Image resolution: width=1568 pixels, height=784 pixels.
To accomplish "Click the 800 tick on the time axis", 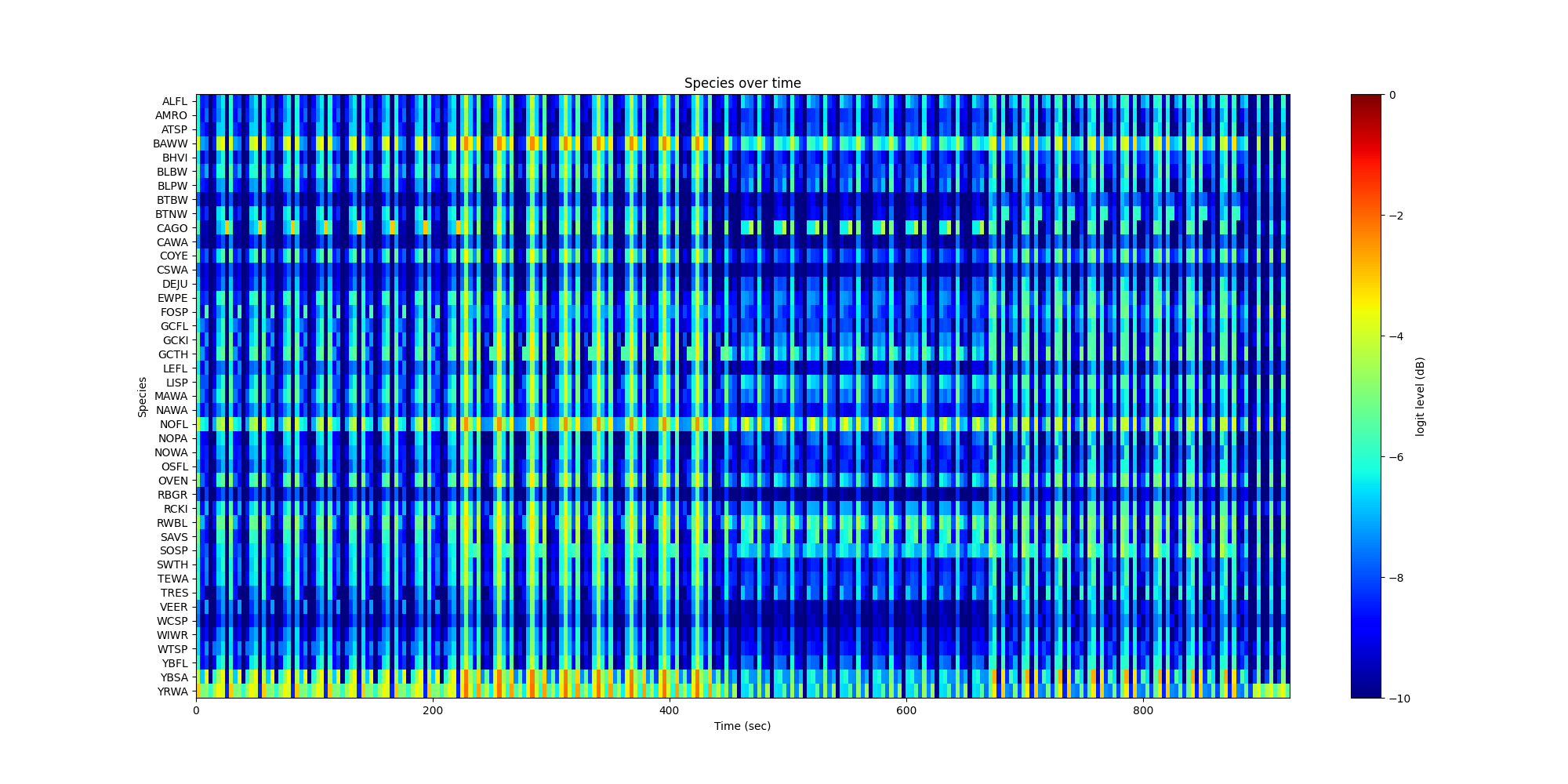I will coord(1142,710).
